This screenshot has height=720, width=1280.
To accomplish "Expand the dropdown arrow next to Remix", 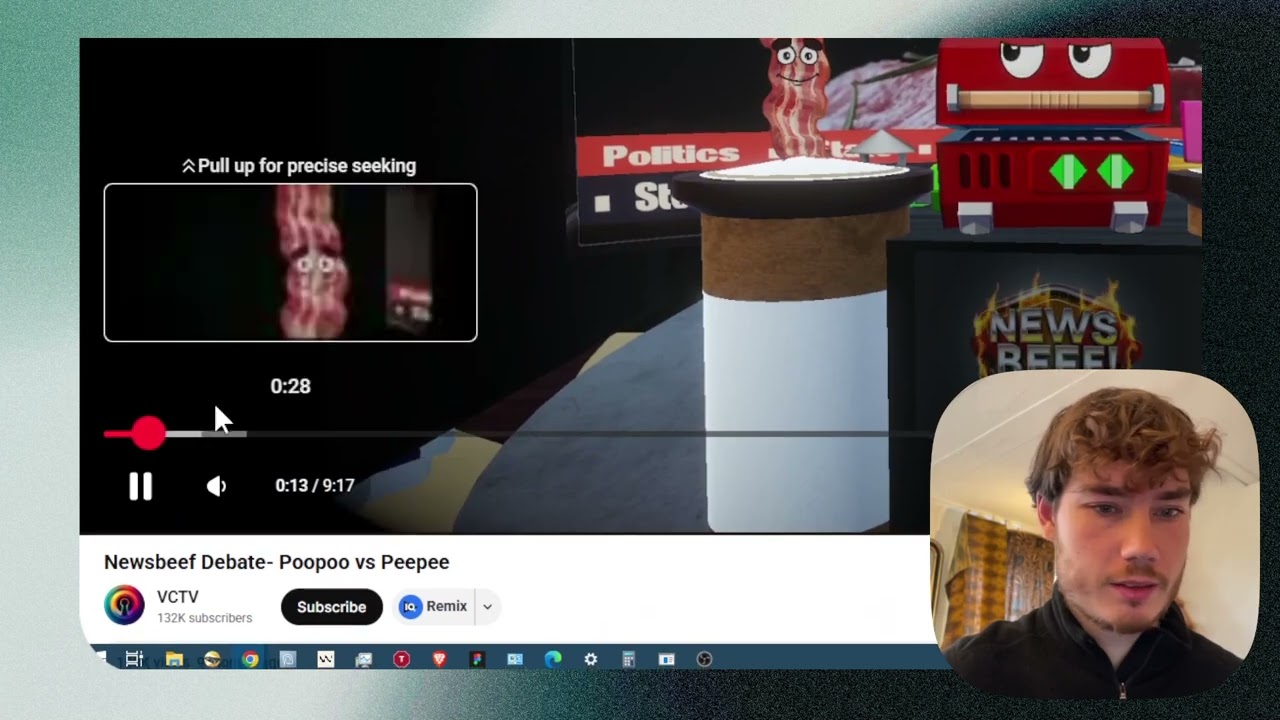I will (487, 606).
